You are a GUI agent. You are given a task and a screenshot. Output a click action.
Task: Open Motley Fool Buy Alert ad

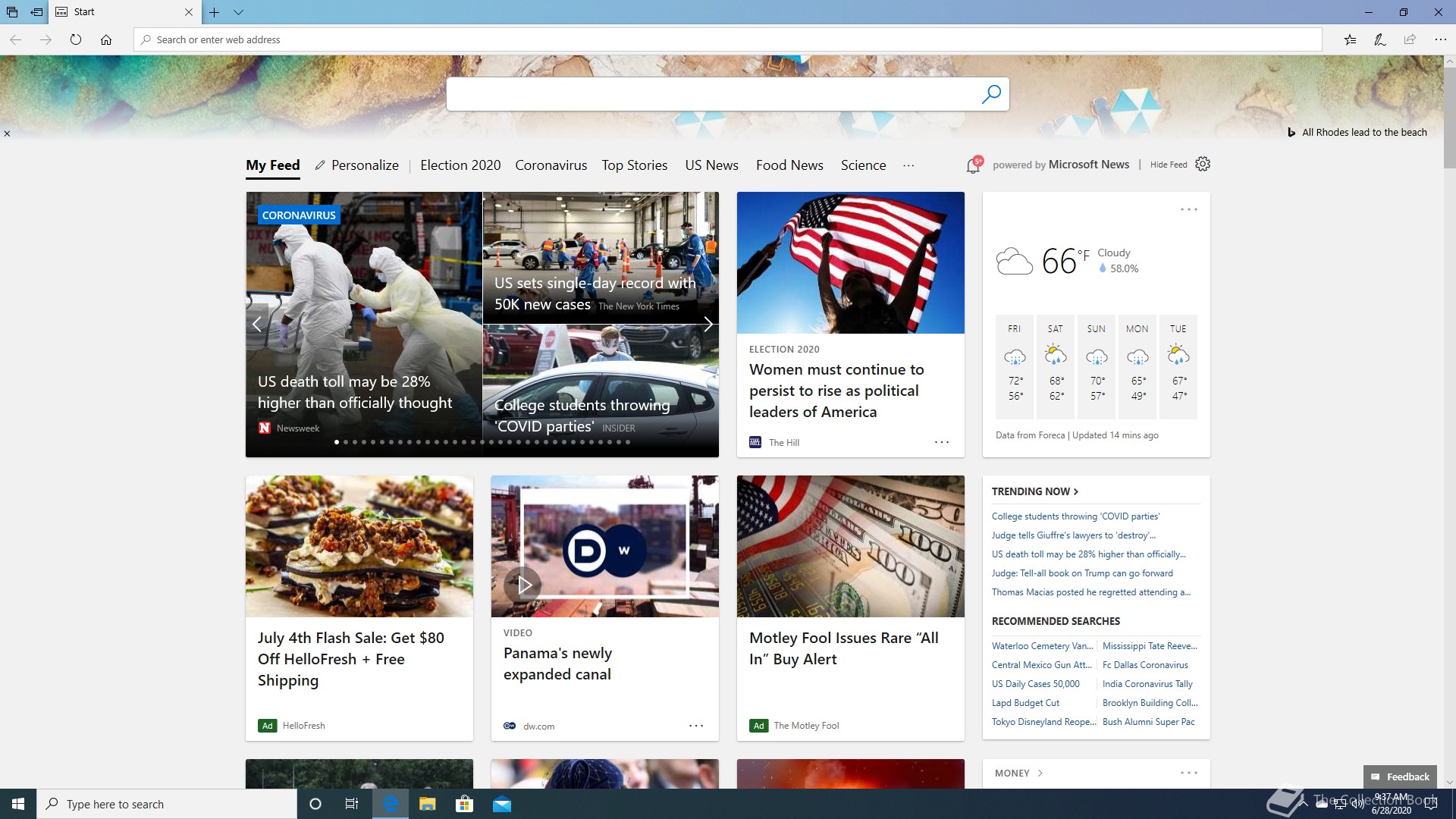pos(844,648)
